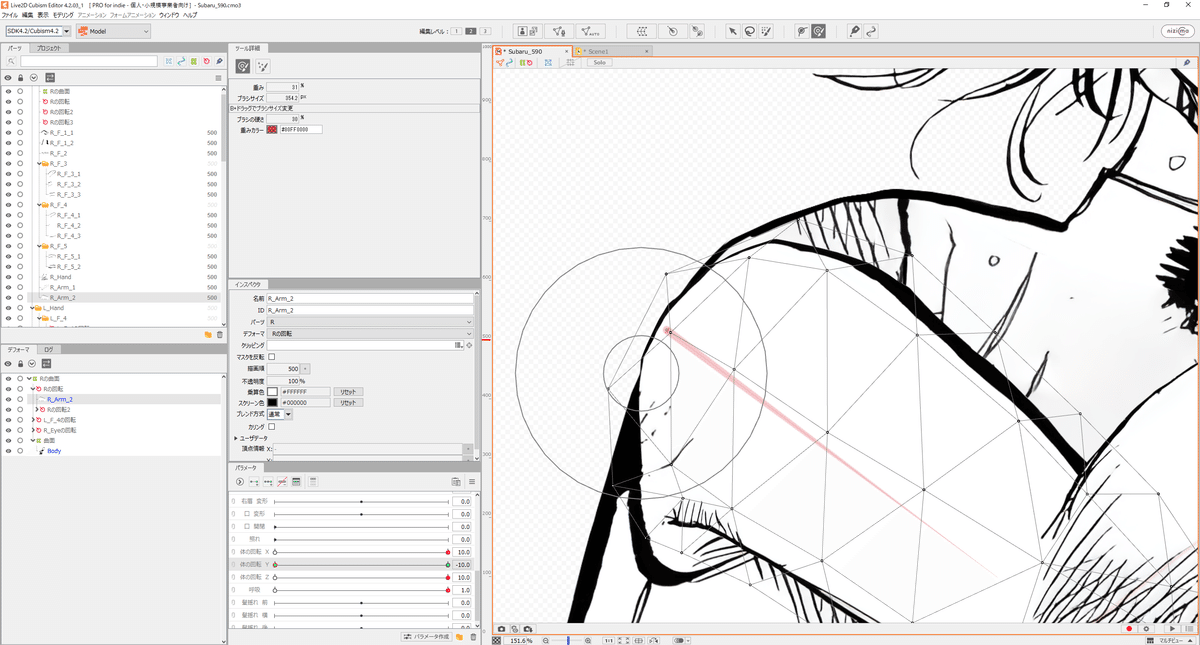
Task: Open the deformer dropdown in inspector
Action: (370, 333)
